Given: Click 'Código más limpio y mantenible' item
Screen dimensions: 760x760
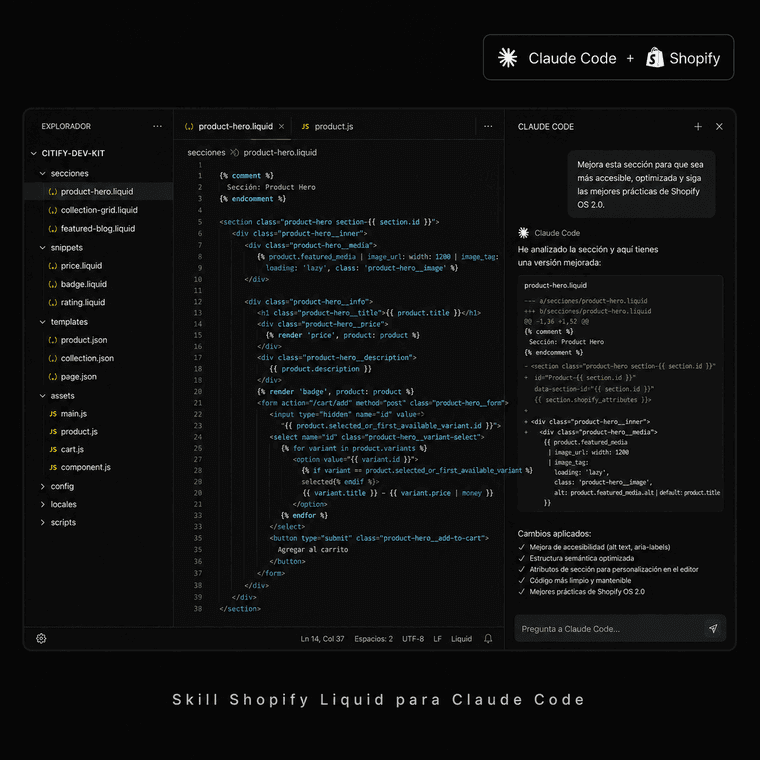Looking at the screenshot, I should pyautogui.click(x=580, y=581).
